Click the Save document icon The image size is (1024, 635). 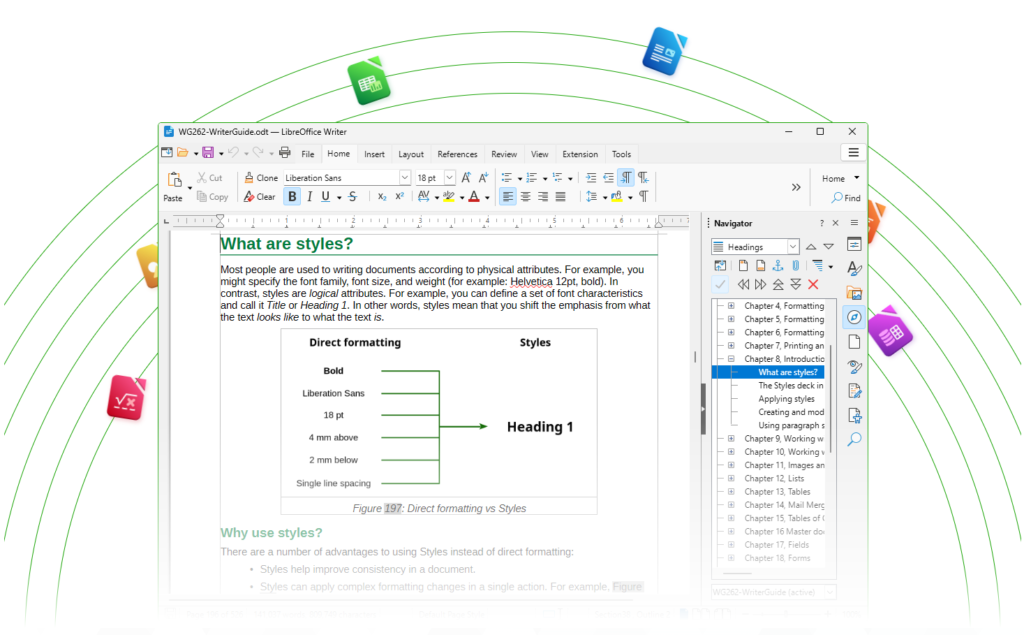click(208, 153)
